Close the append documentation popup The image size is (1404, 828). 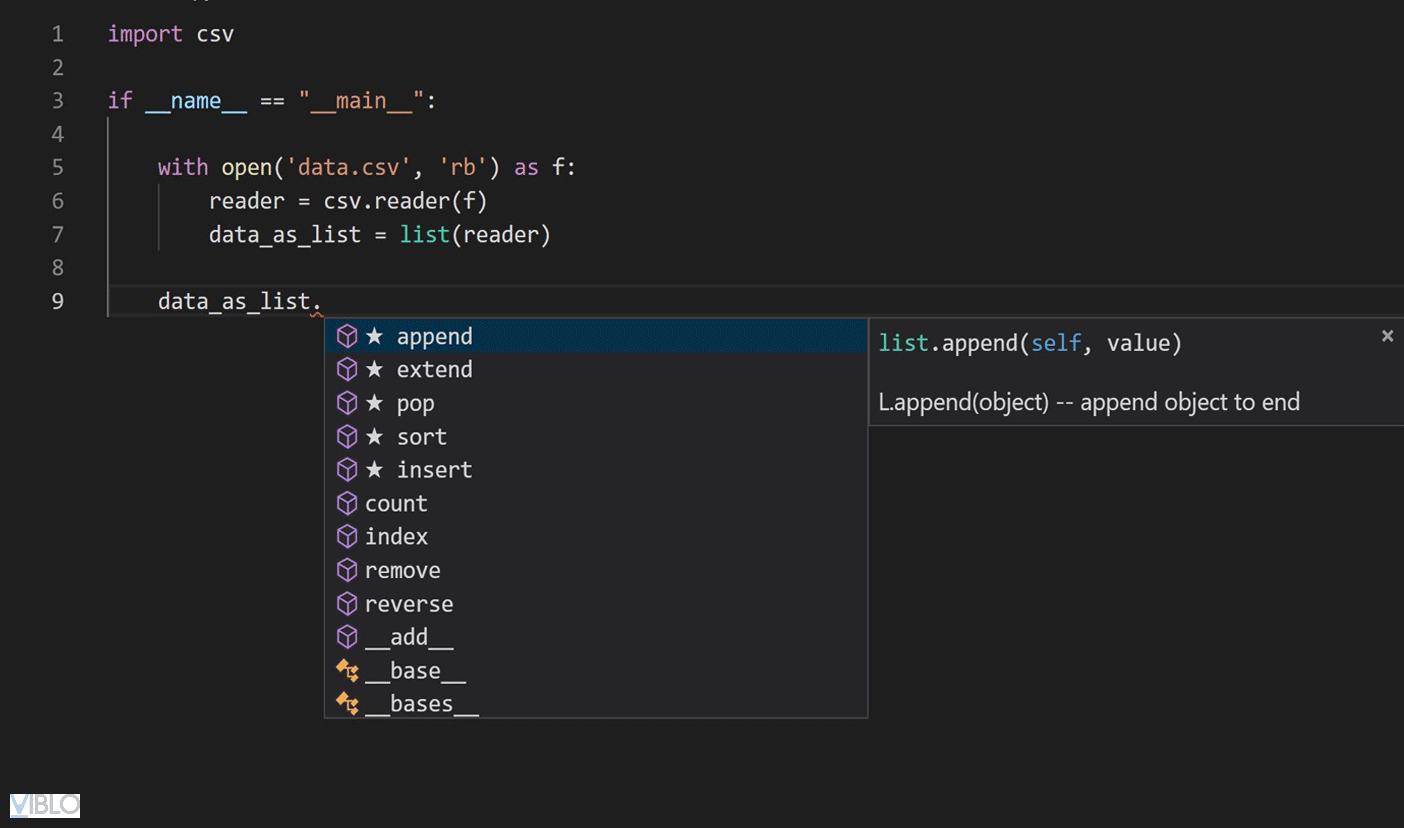tap(1387, 336)
